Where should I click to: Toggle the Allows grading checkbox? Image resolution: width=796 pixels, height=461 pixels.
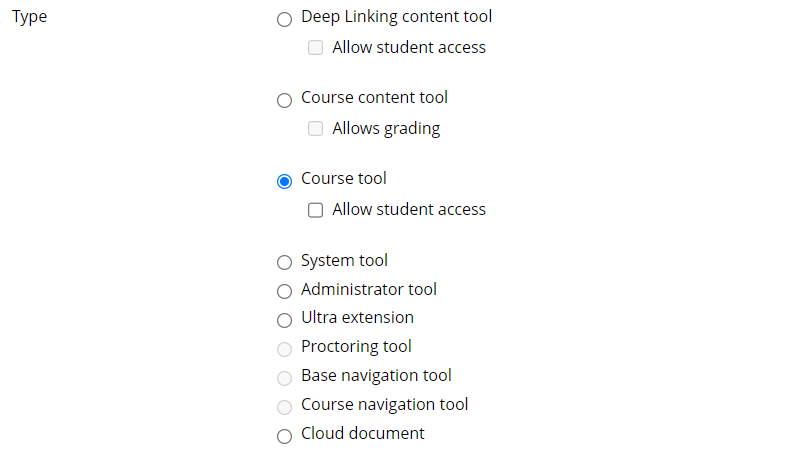[x=315, y=129]
